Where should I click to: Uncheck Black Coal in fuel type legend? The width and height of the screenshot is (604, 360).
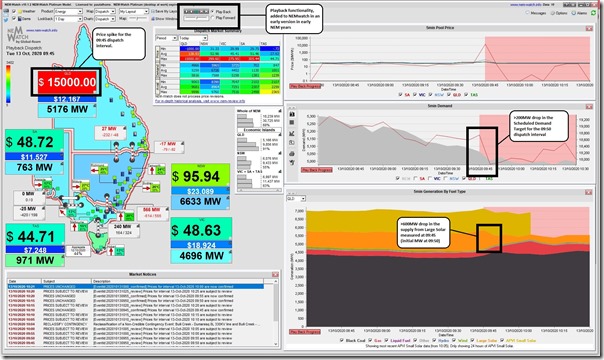[342, 340]
